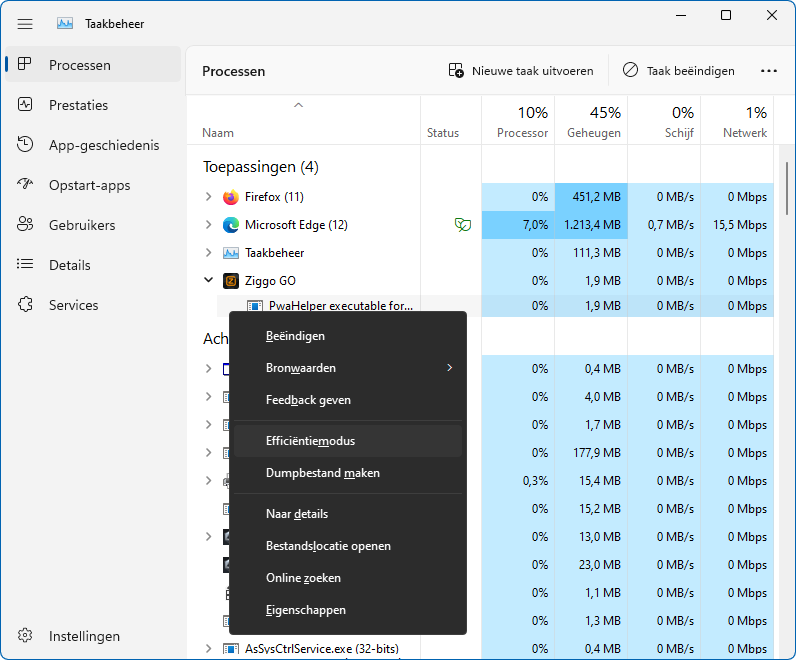The image size is (798, 660).
Task: Open the Details list icon
Action: tap(24, 264)
